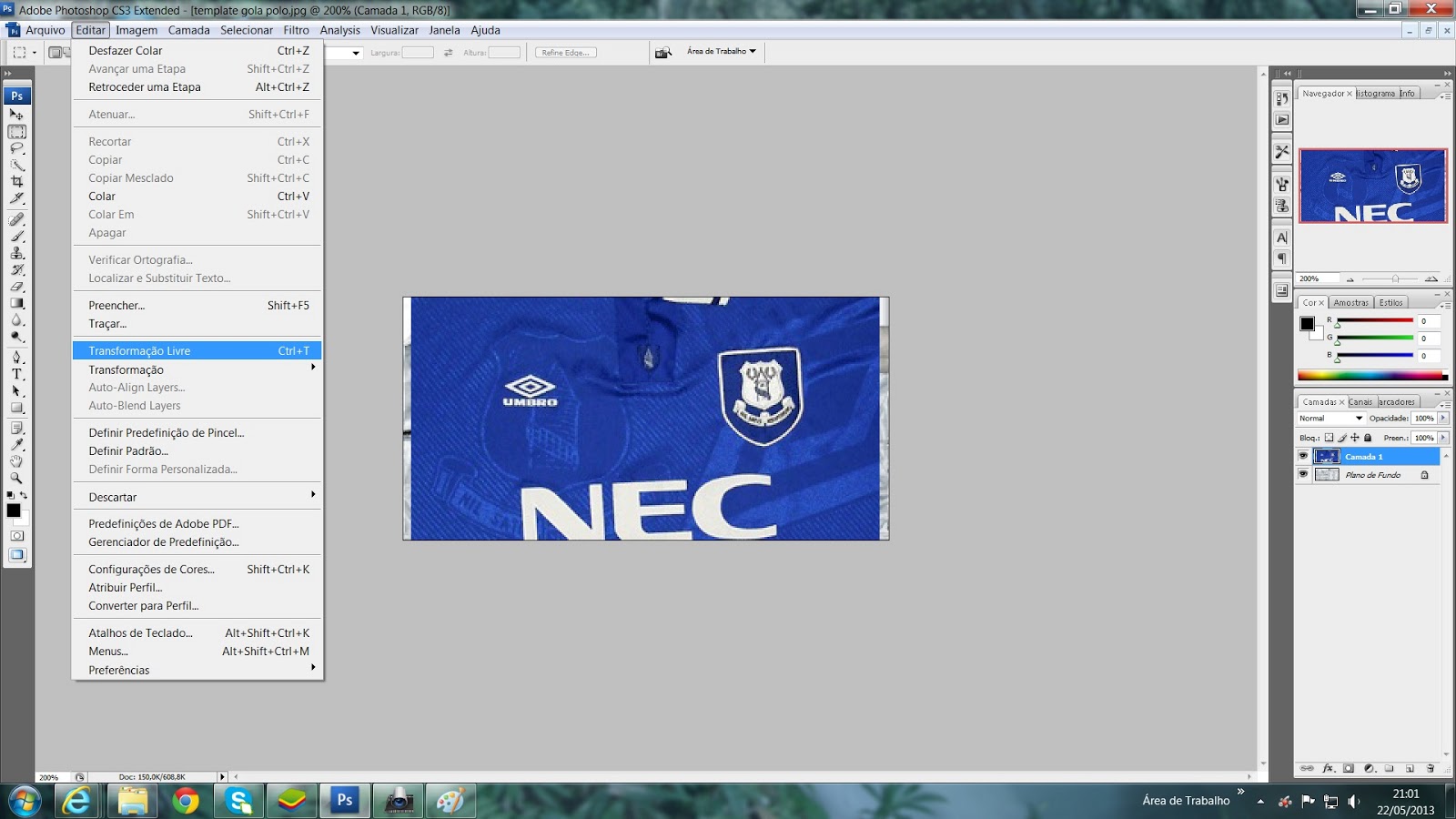
Task: Open the Filtro menu
Action: [296, 30]
